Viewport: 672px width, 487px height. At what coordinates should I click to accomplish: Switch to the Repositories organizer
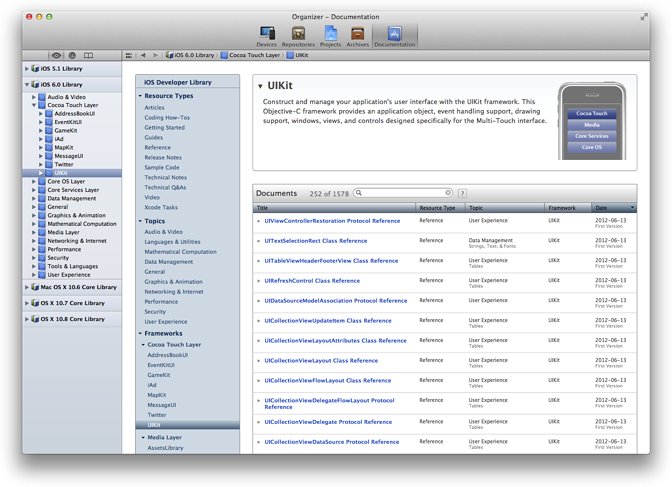tap(298, 35)
